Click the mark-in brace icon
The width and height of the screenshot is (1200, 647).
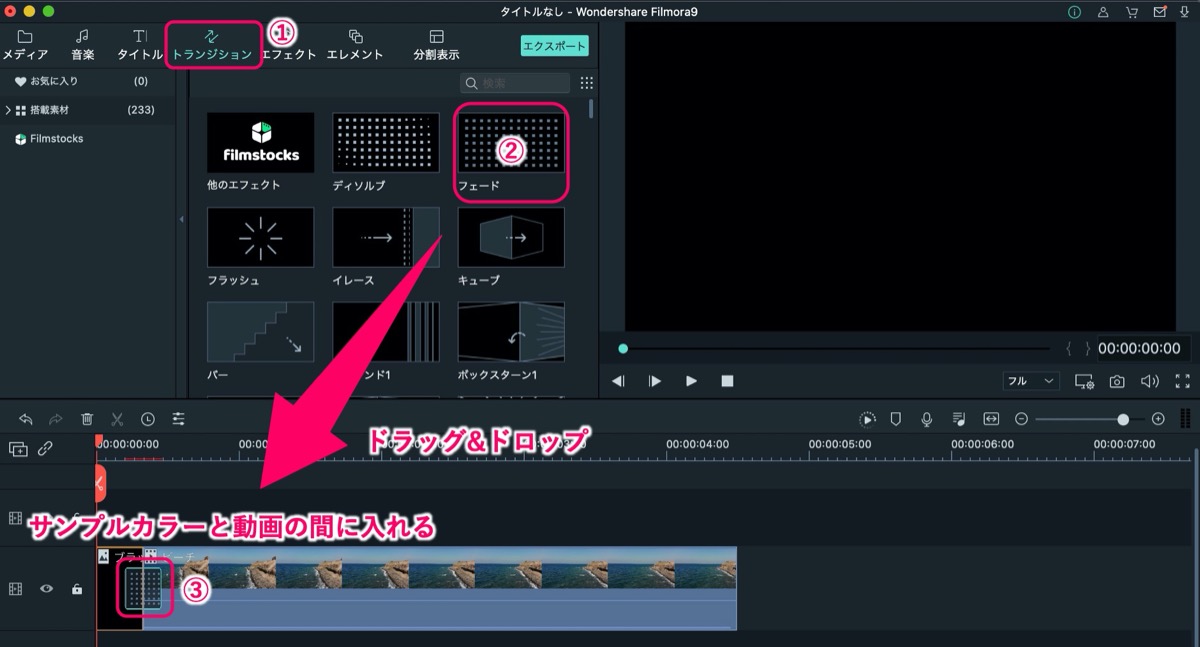[x=1069, y=349]
